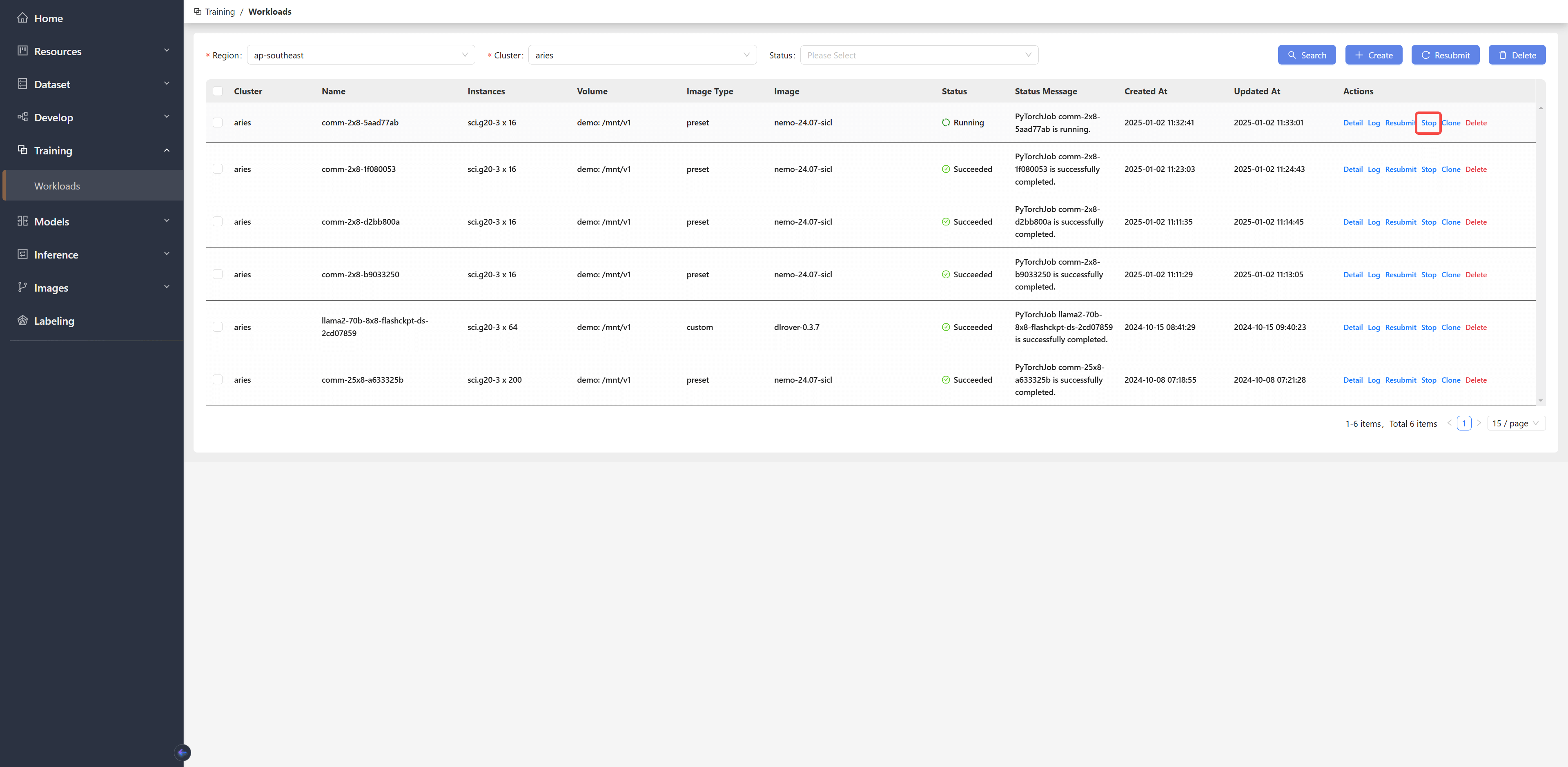Click the top Resubmit button
Image resolution: width=1568 pixels, height=767 pixels.
(x=1445, y=55)
